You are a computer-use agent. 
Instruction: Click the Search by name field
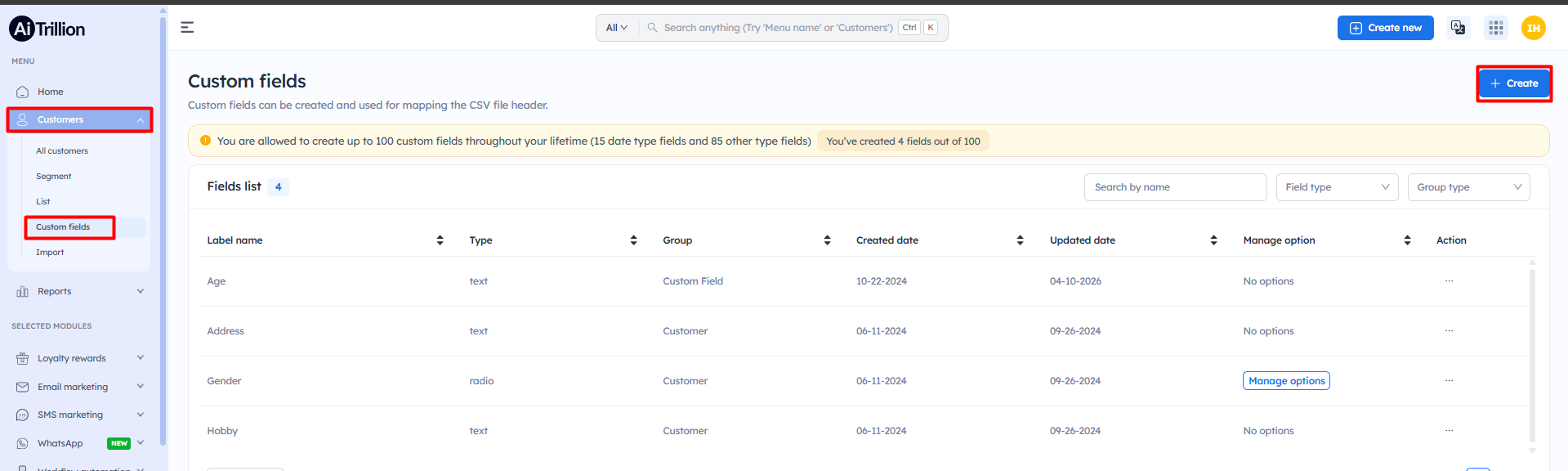point(1174,187)
